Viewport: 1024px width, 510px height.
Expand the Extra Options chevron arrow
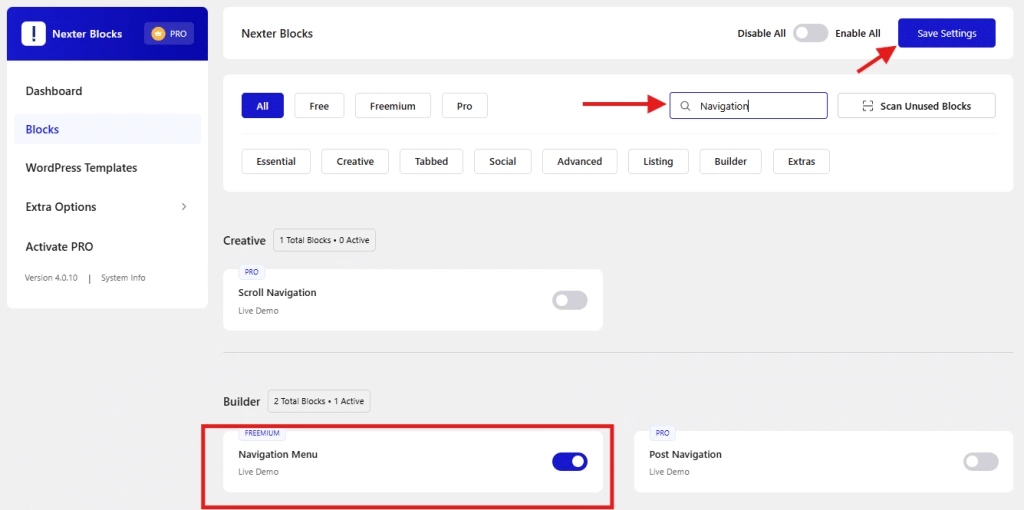(183, 207)
